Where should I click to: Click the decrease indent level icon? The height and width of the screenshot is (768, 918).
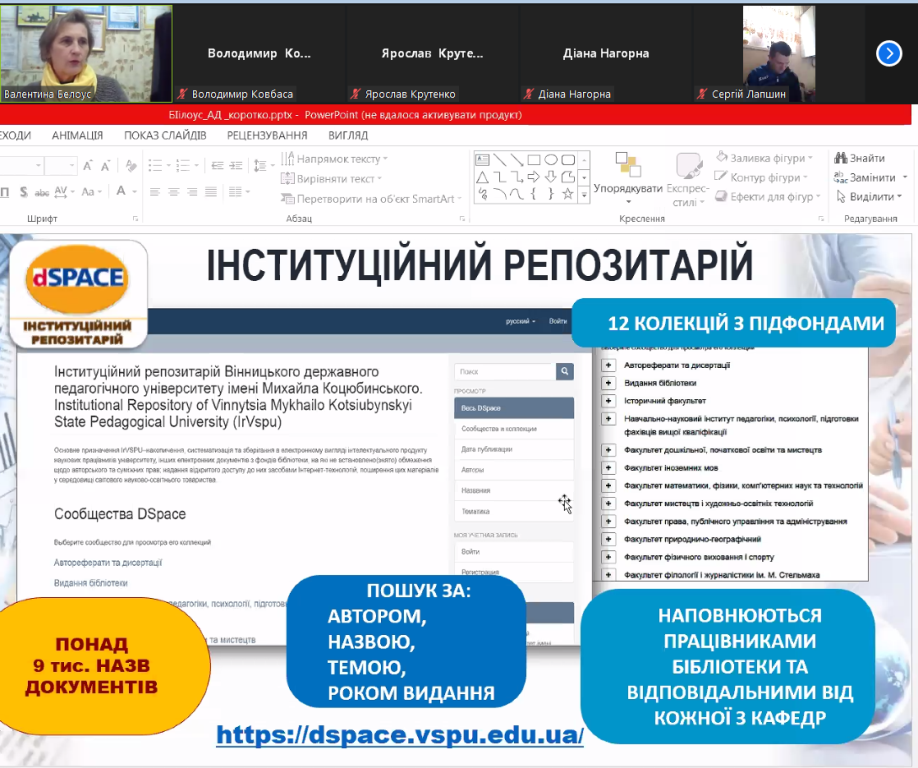217,166
